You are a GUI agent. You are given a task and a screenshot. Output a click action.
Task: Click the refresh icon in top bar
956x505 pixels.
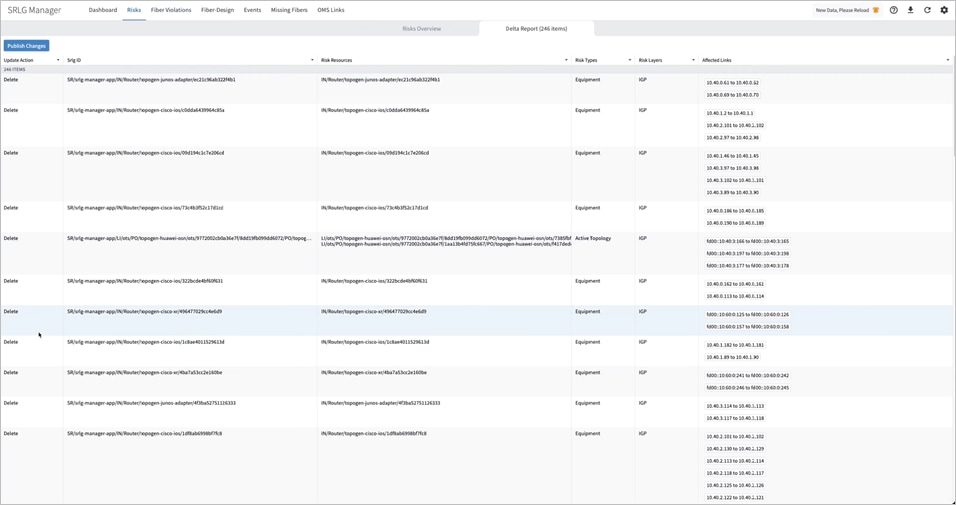tap(927, 10)
